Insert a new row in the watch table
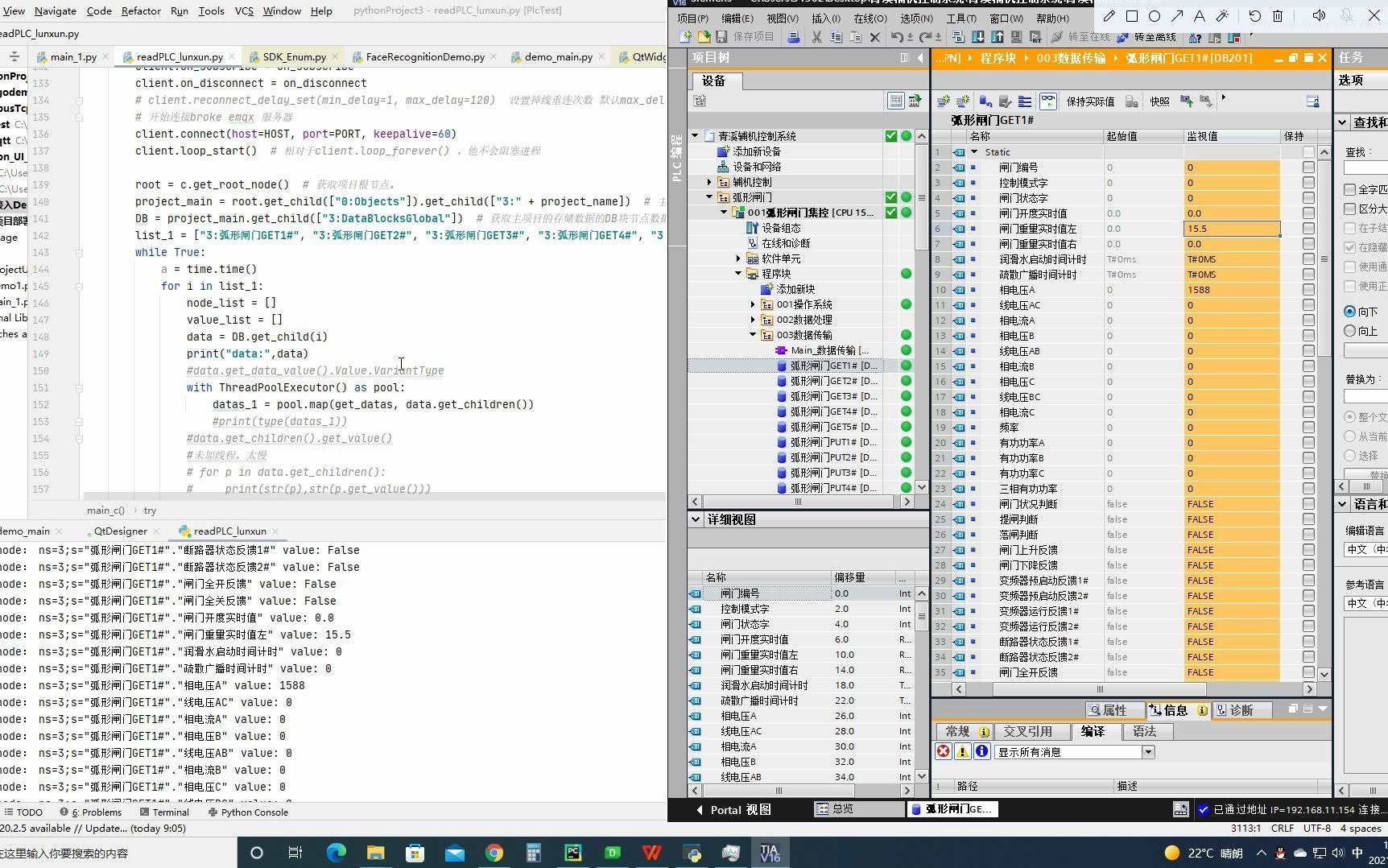The width and height of the screenshot is (1388, 868). pos(944,101)
